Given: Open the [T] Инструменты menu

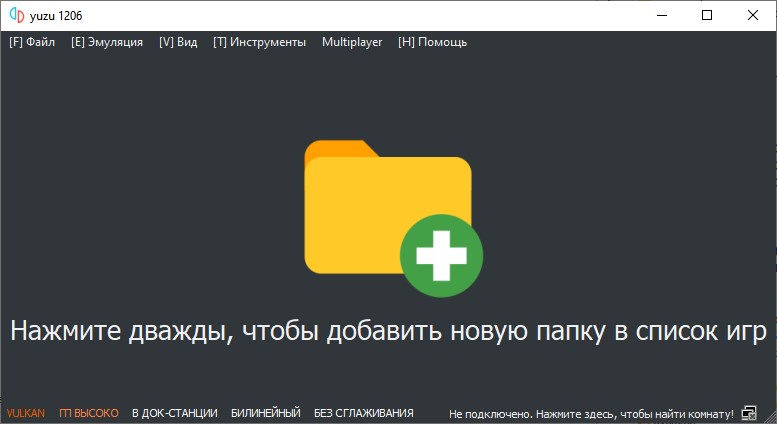Looking at the screenshot, I should tap(259, 42).
